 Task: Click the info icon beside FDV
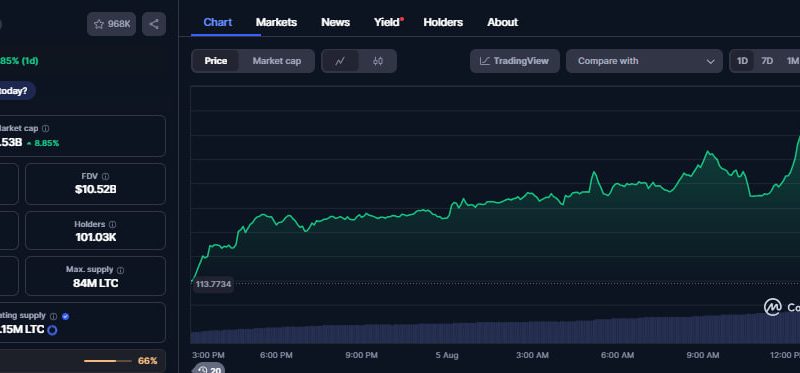[x=105, y=177]
